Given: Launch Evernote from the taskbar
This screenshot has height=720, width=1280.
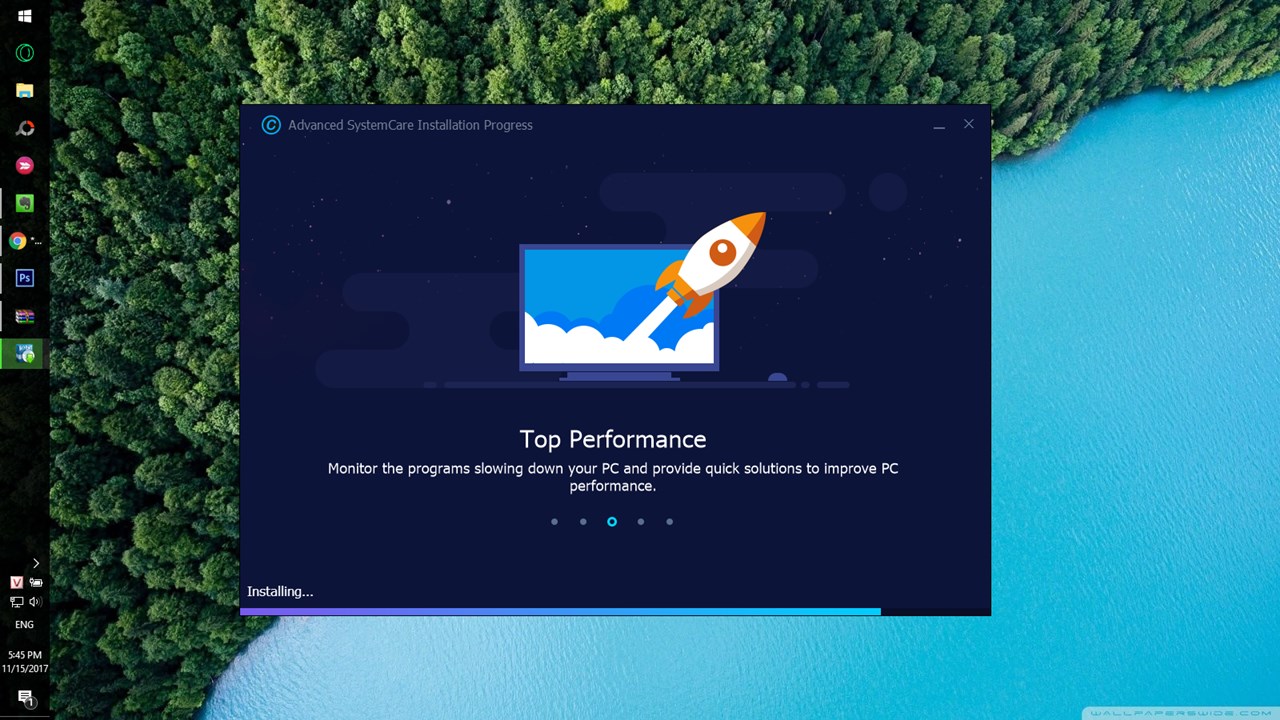Looking at the screenshot, I should pos(24,203).
